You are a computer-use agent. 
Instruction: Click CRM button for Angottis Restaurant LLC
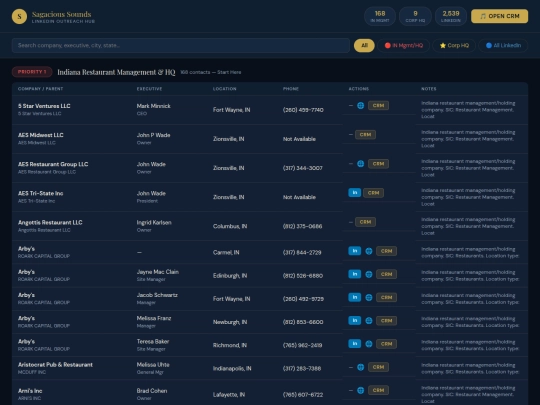click(x=365, y=222)
